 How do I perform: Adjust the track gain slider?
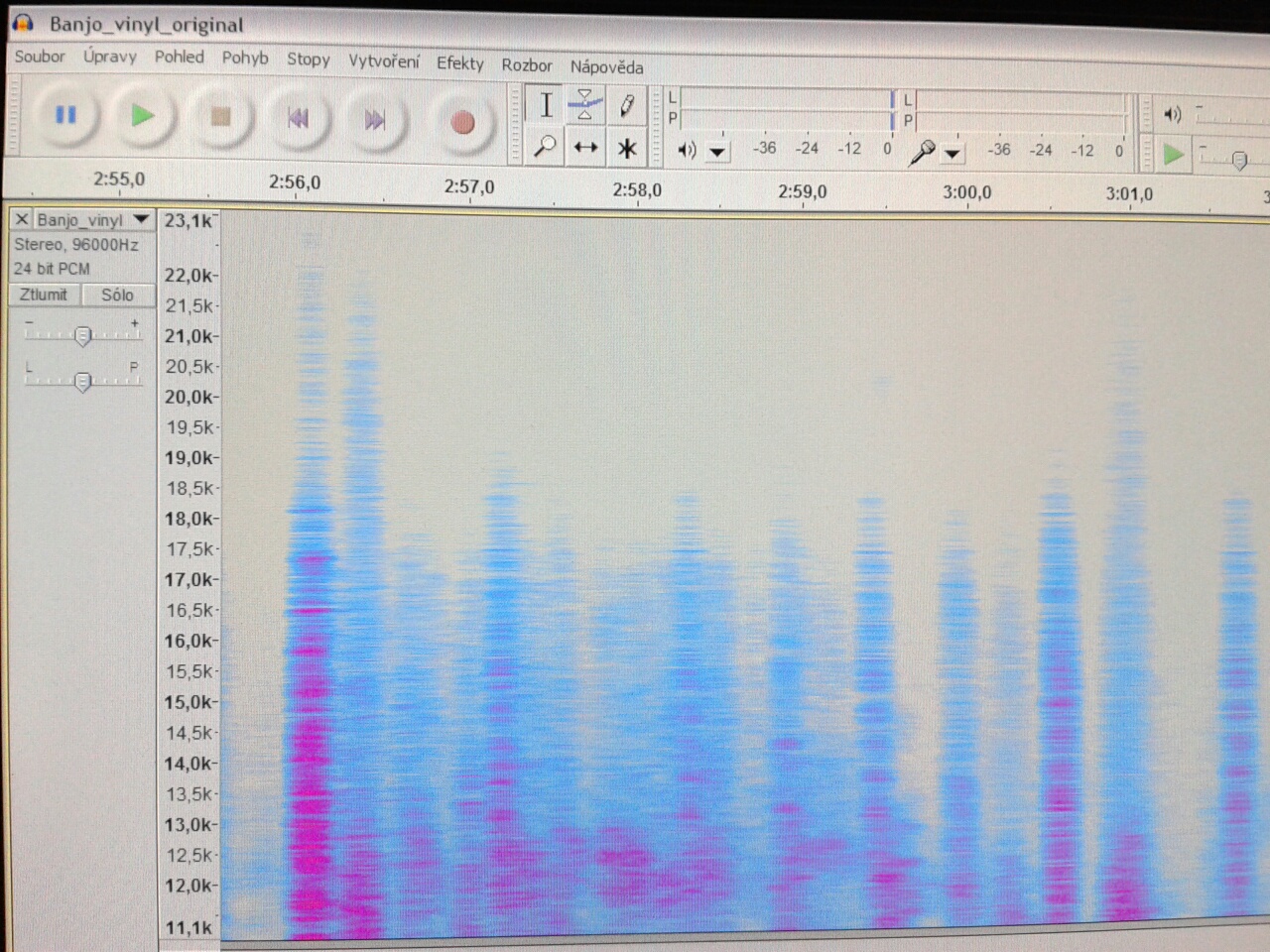82,335
